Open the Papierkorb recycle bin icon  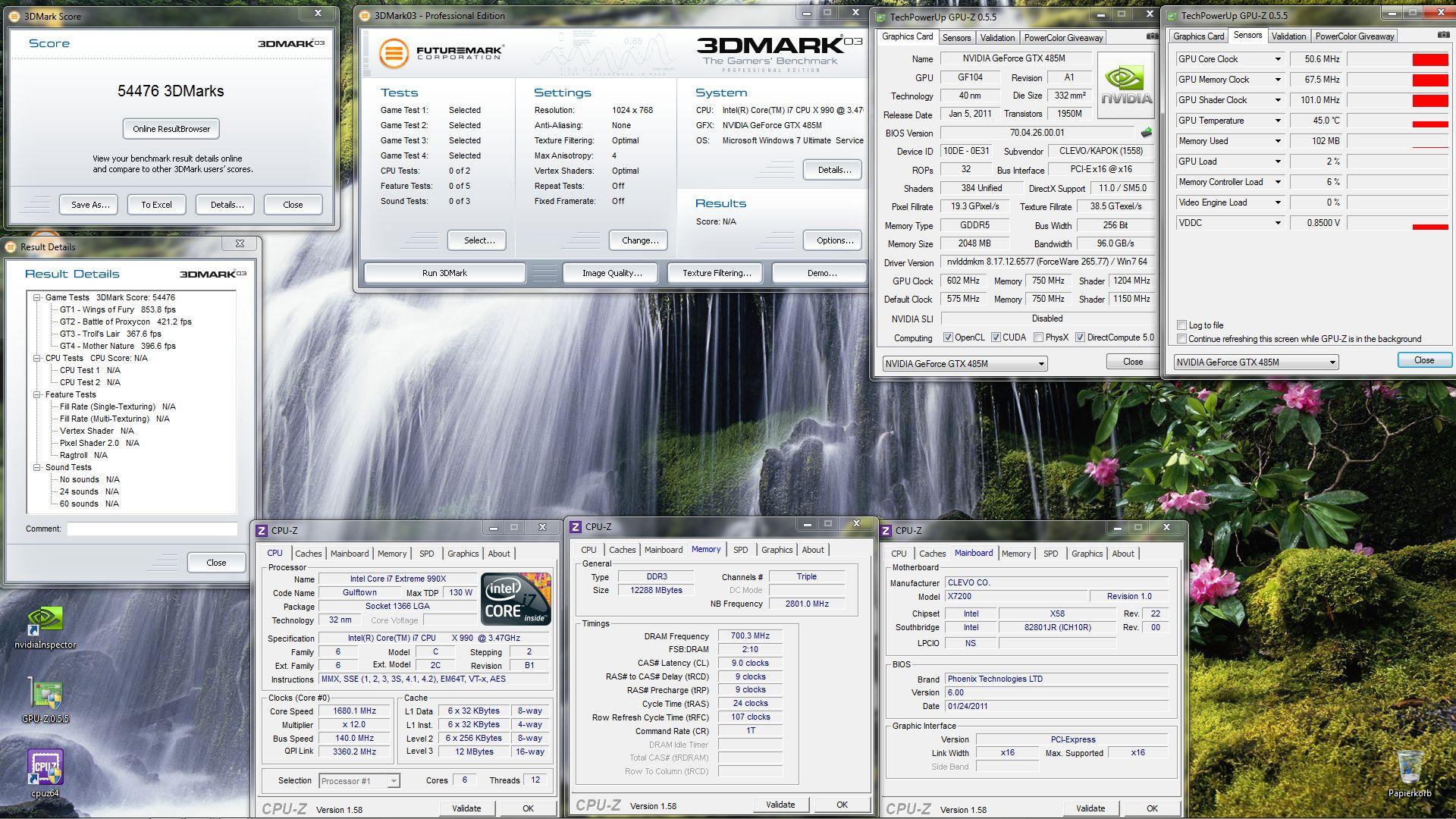pos(1410,772)
